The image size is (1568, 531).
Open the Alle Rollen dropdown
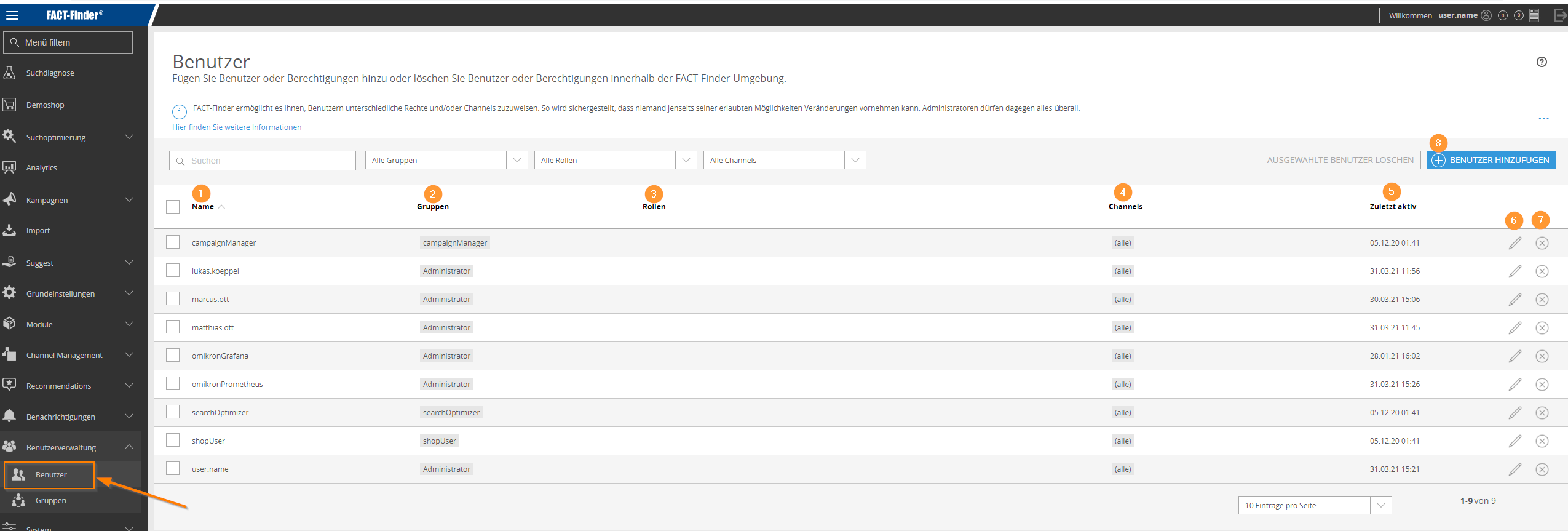pos(616,160)
